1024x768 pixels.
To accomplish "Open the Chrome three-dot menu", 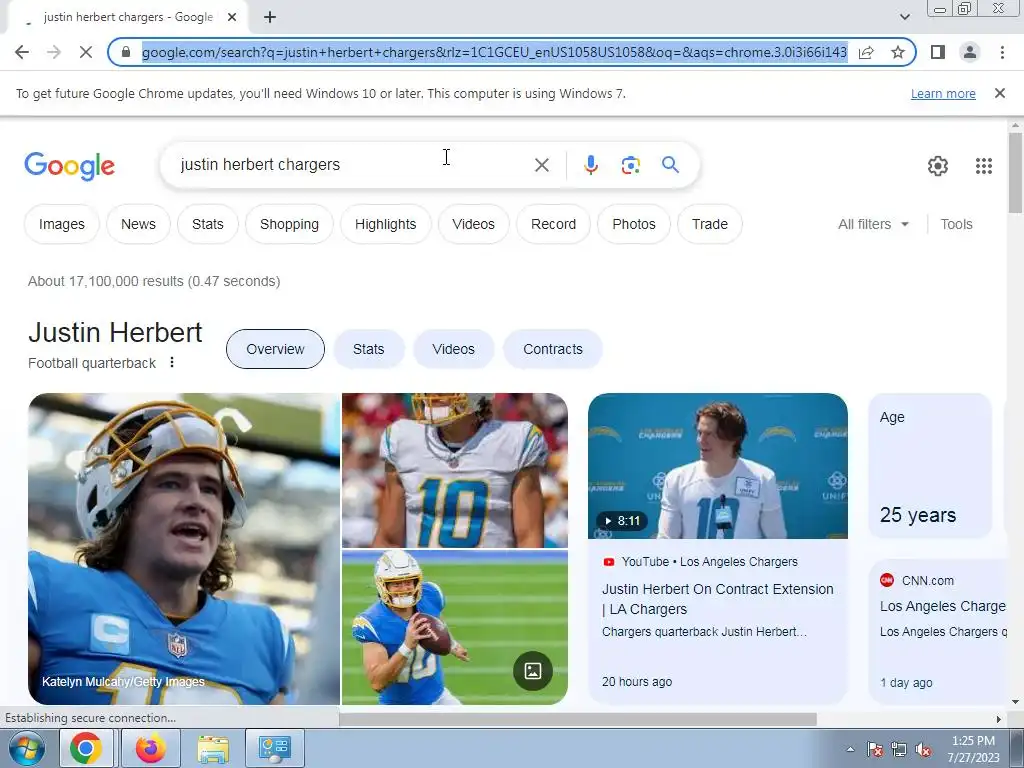I will tap(1002, 52).
